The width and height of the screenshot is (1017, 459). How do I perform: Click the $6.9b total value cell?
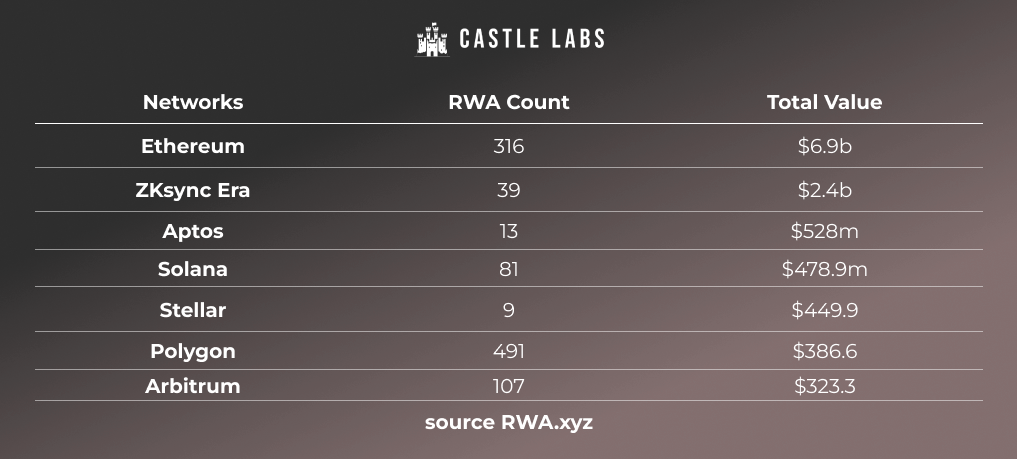[824, 146]
